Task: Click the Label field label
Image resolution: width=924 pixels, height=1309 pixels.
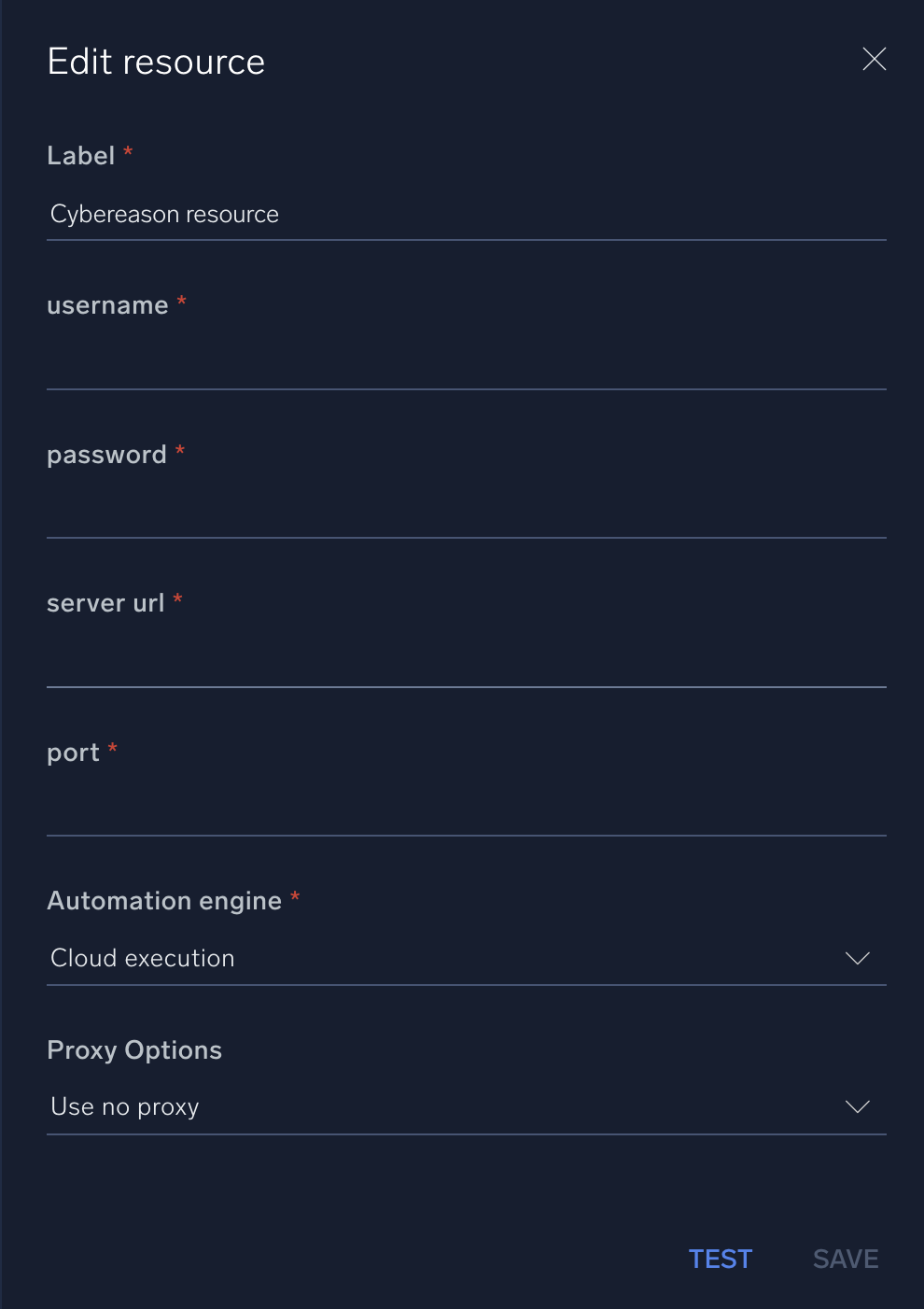Action: 80,155
